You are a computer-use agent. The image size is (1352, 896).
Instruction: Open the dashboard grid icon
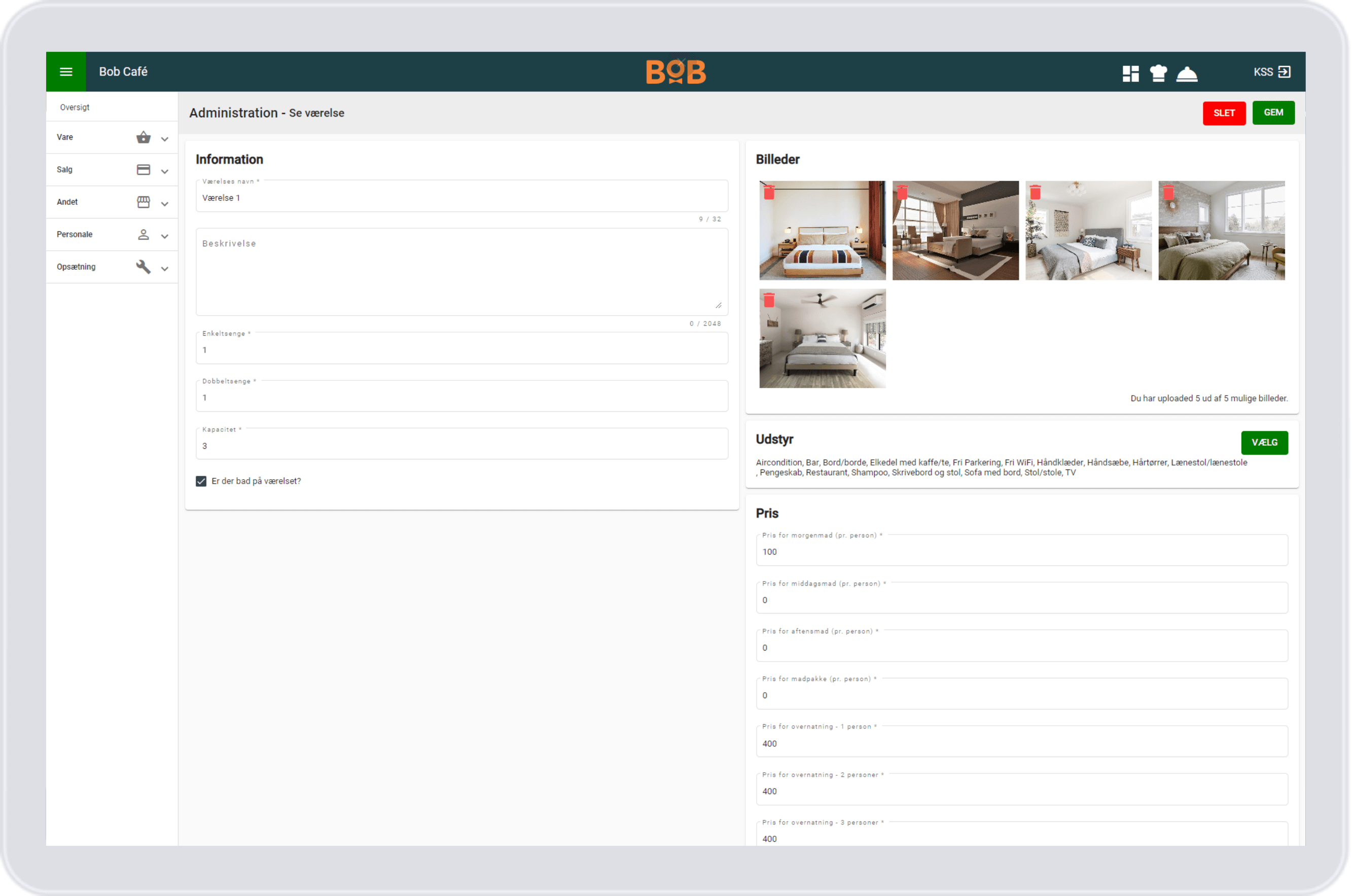[1130, 73]
